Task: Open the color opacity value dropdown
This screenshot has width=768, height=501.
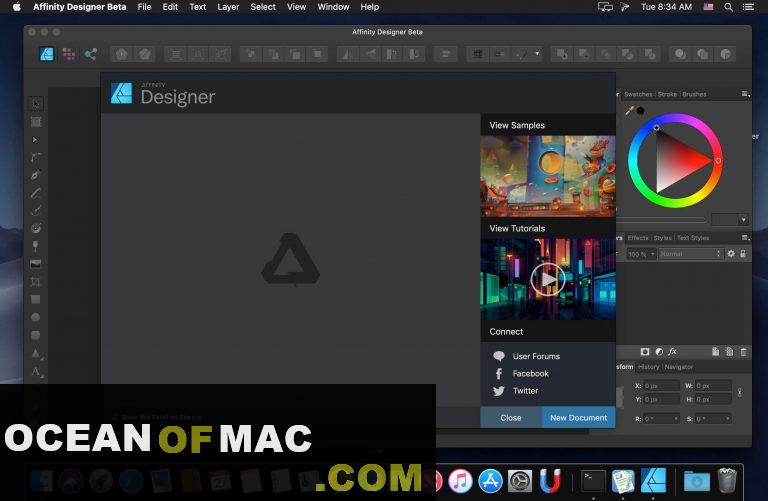Action: click(744, 220)
